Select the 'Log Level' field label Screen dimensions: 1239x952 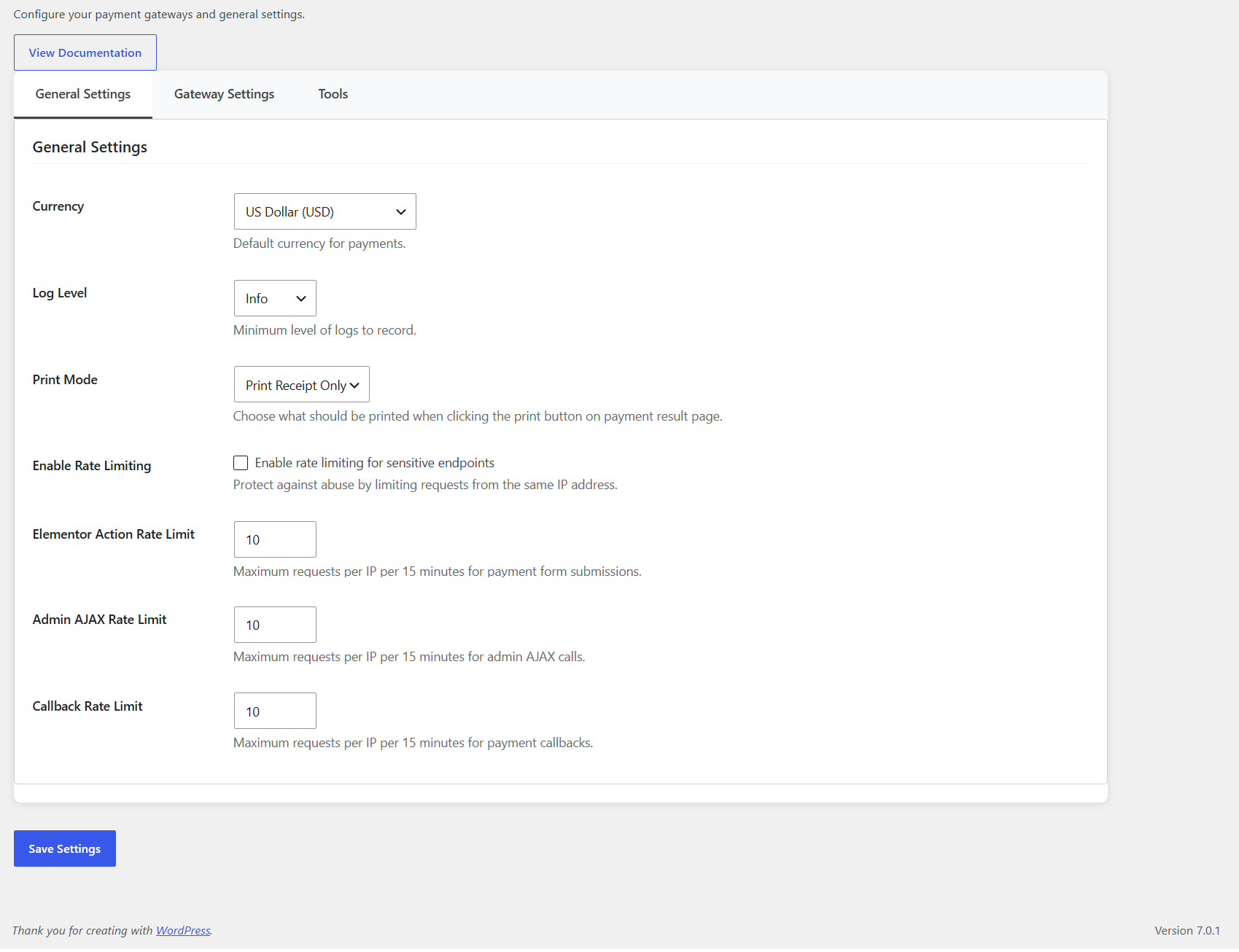pyautogui.click(x=60, y=293)
